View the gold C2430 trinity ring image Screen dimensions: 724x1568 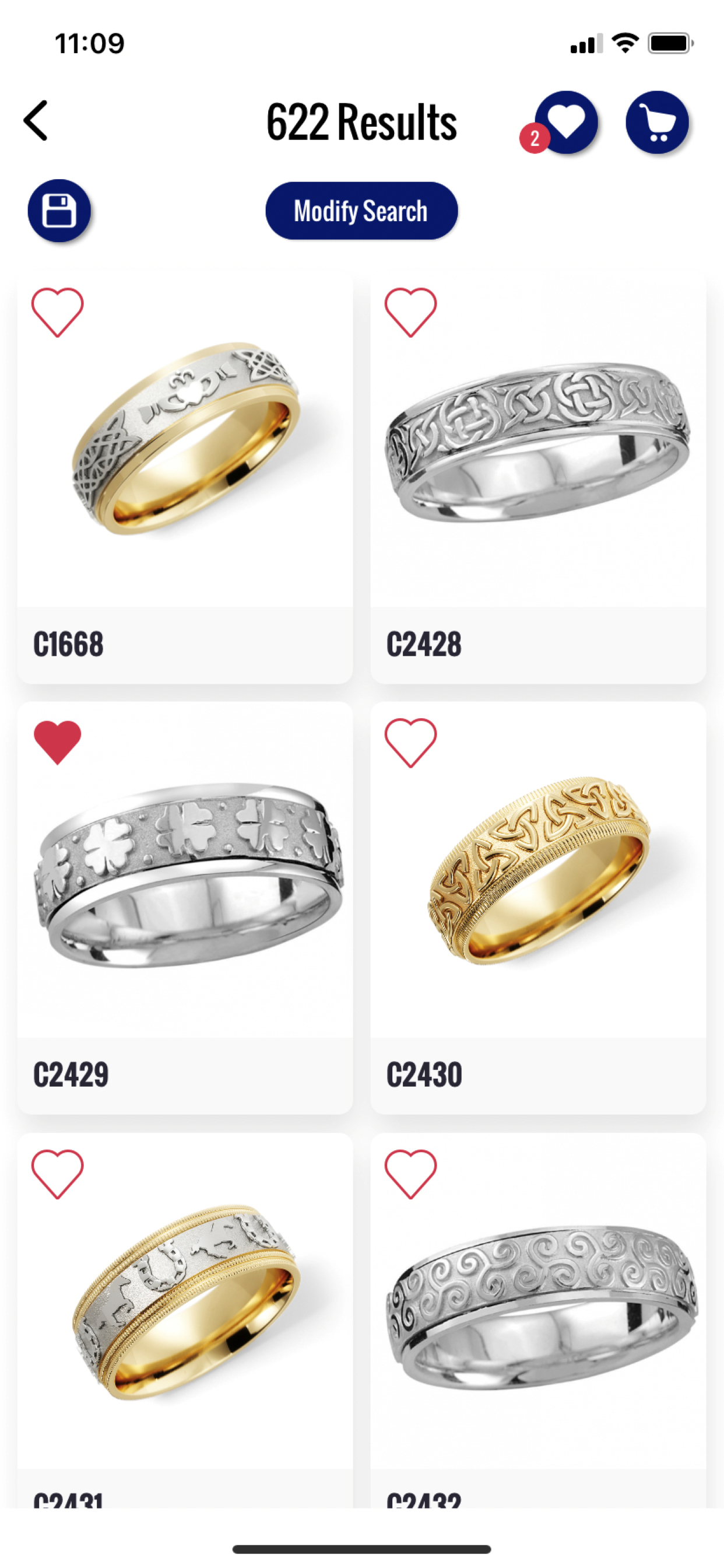pos(539,870)
